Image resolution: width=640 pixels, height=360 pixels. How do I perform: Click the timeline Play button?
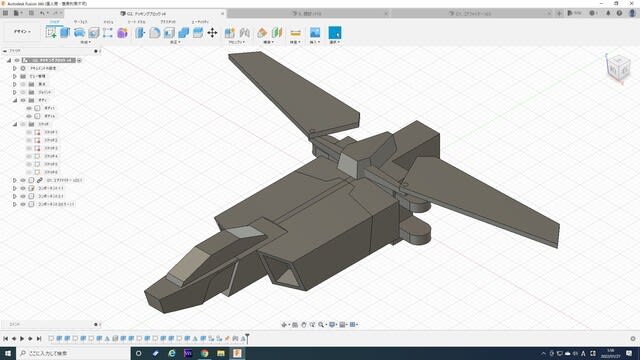coord(22,338)
